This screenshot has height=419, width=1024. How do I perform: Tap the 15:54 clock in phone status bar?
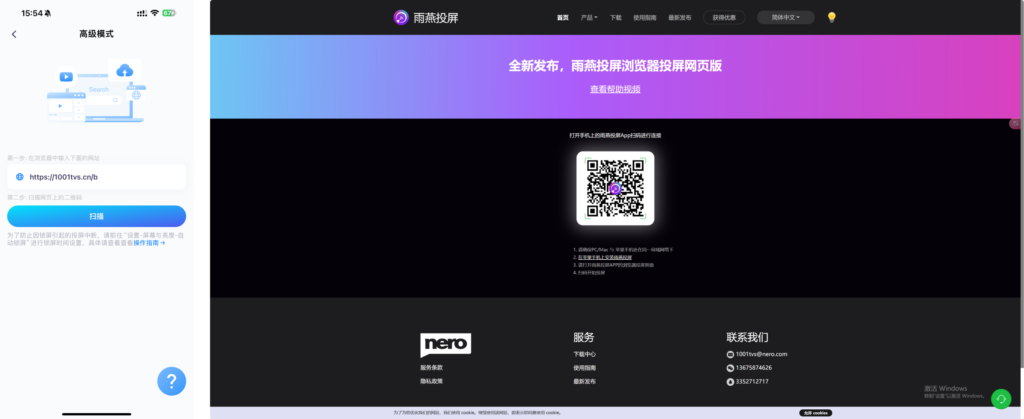pyautogui.click(x=31, y=13)
